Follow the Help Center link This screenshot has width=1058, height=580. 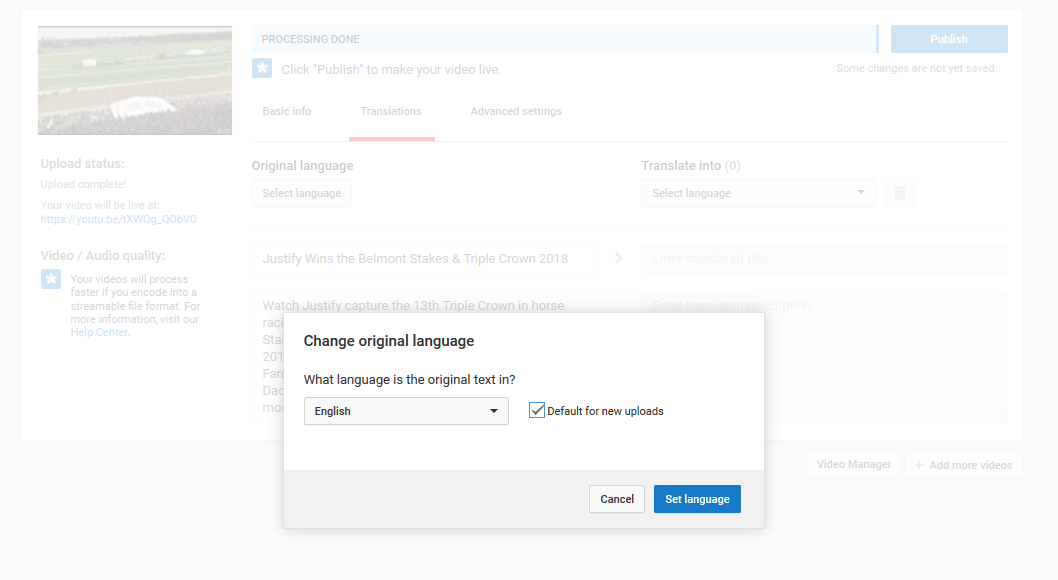(x=99, y=332)
